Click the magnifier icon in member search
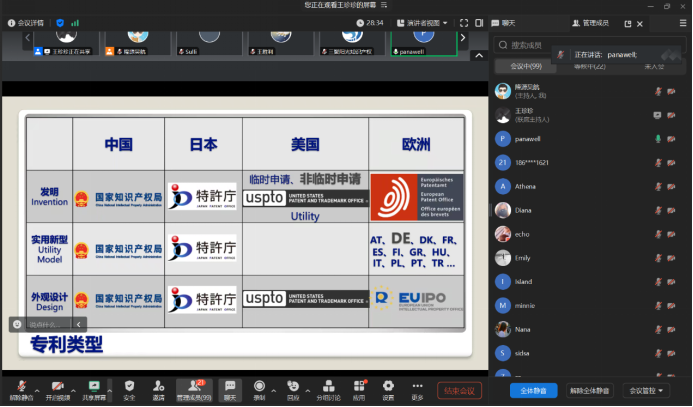693x407 pixels. pyautogui.click(x=503, y=45)
